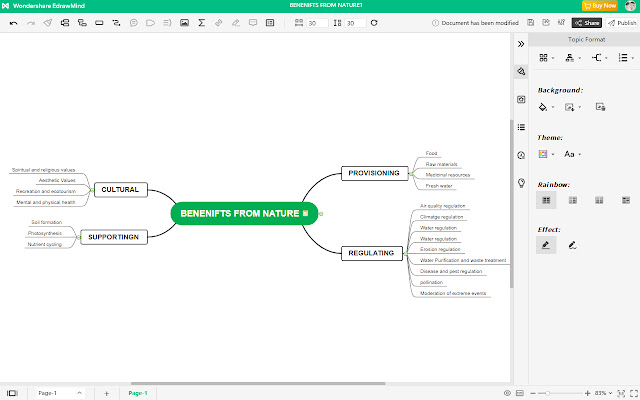
Task: Switch to the green Page-1 tab
Action: (x=138, y=393)
